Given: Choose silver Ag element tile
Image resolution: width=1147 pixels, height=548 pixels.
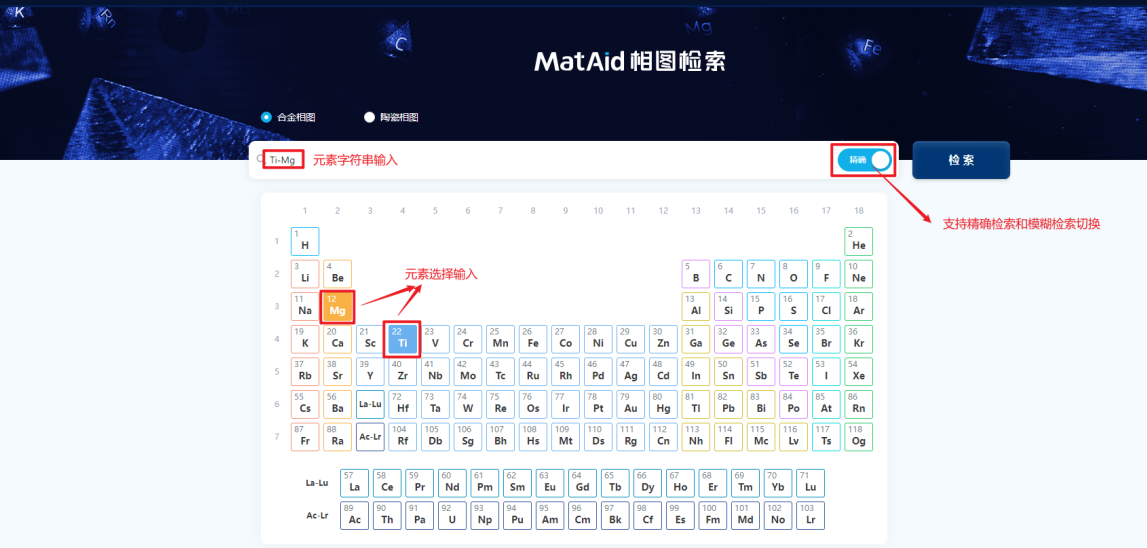Looking at the screenshot, I should (x=631, y=372).
